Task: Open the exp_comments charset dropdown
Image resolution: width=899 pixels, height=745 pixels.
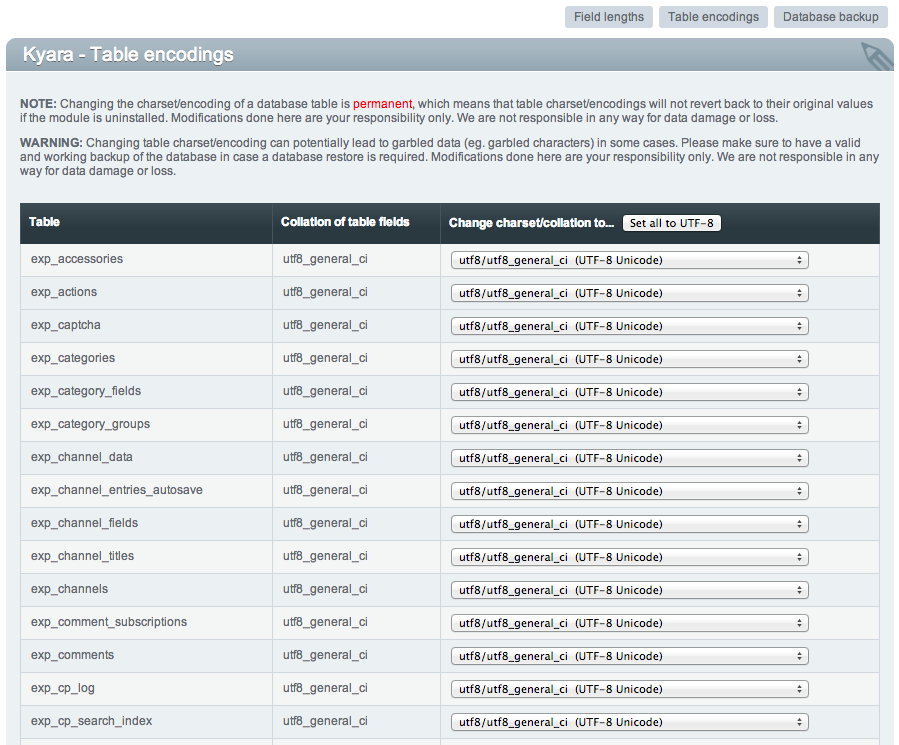Action: tap(630, 656)
